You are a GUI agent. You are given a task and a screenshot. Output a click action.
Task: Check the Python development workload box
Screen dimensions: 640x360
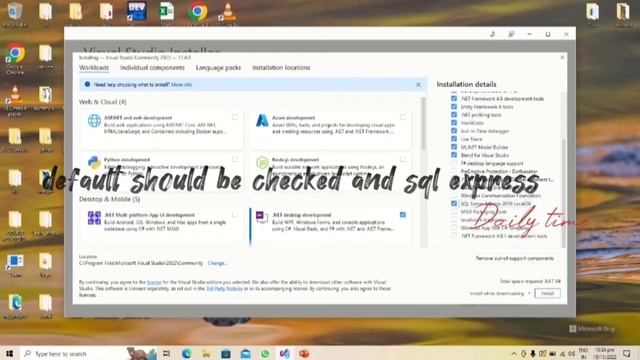pos(235,160)
